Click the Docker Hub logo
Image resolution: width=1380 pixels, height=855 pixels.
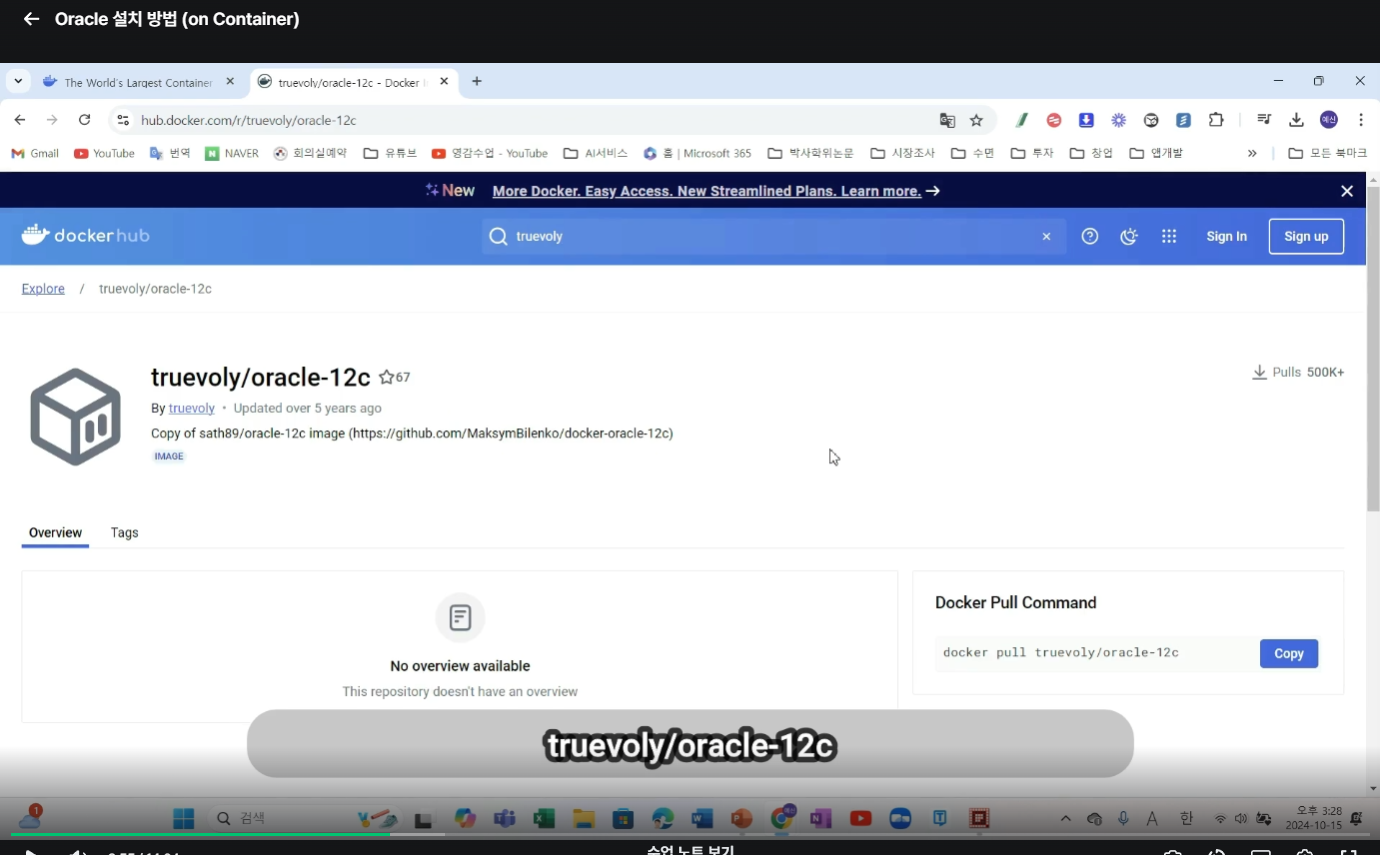coord(85,236)
